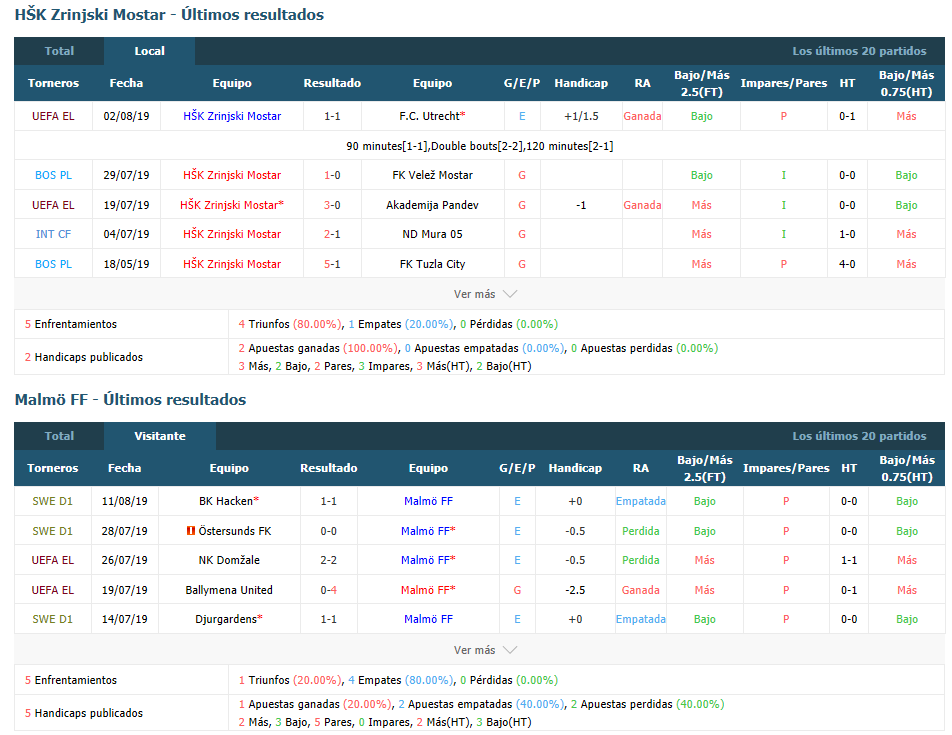Click SWE D1 in the BK Hacken row
Viewport: 952px width, 735px height.
pyautogui.click(x=52, y=501)
